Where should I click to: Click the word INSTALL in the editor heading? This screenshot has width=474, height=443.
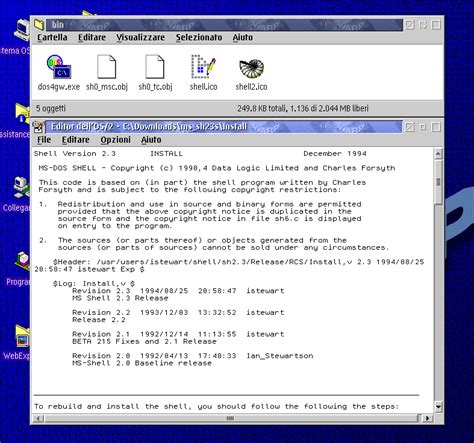pyautogui.click(x=166, y=154)
